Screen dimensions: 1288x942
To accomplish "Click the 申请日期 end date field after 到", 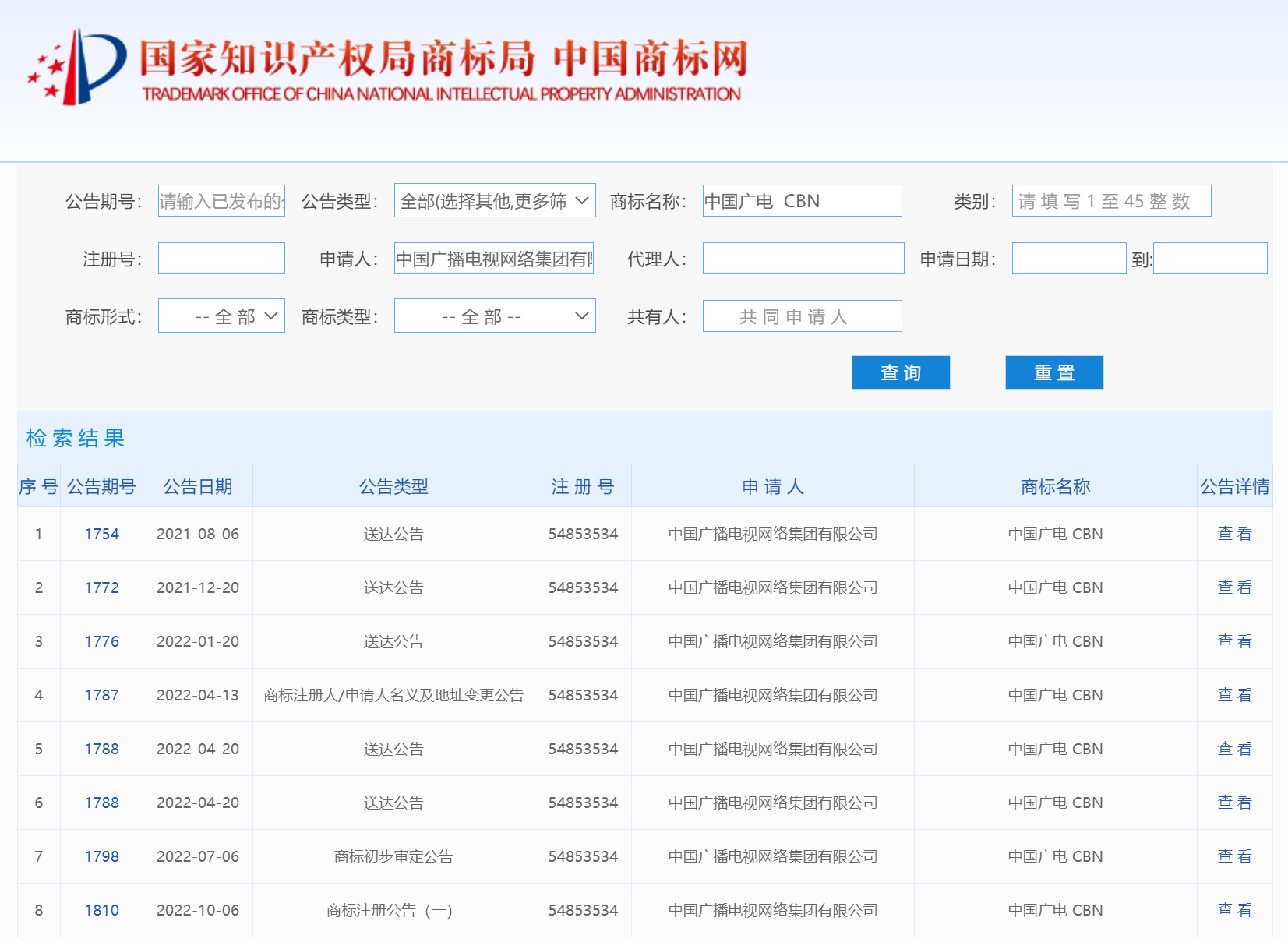I will pyautogui.click(x=1210, y=259).
